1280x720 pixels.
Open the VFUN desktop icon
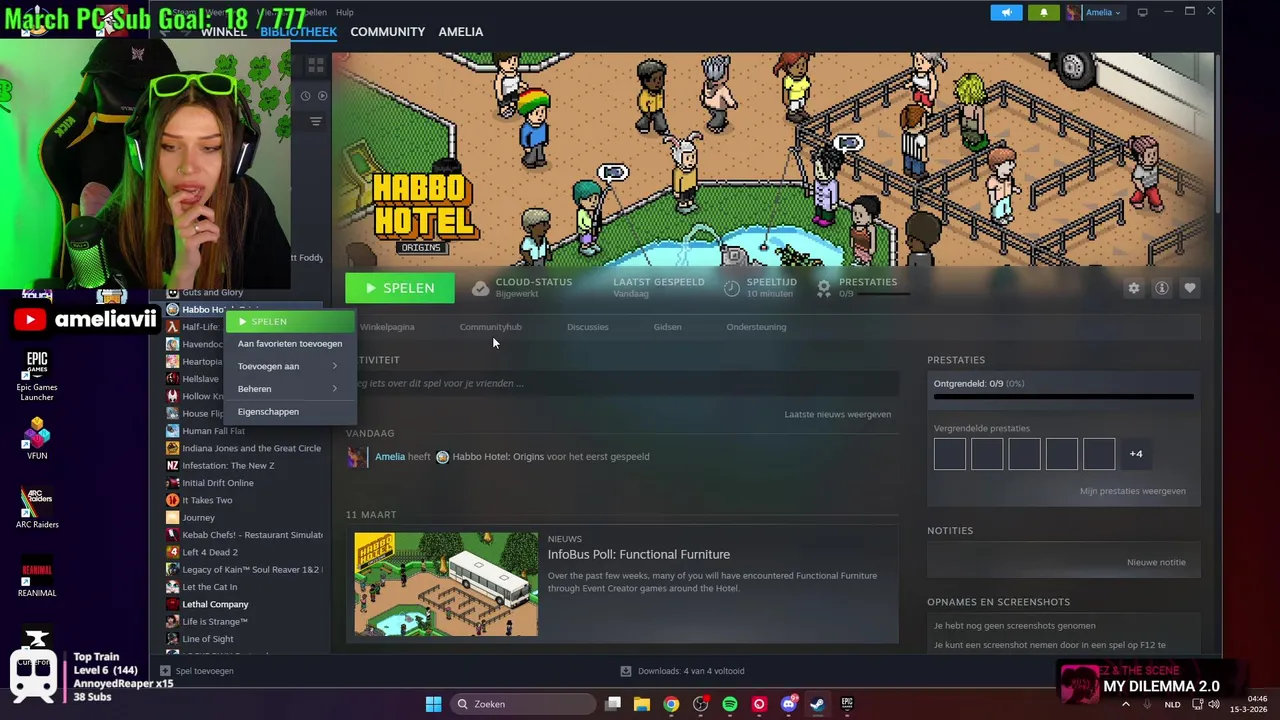(37, 439)
